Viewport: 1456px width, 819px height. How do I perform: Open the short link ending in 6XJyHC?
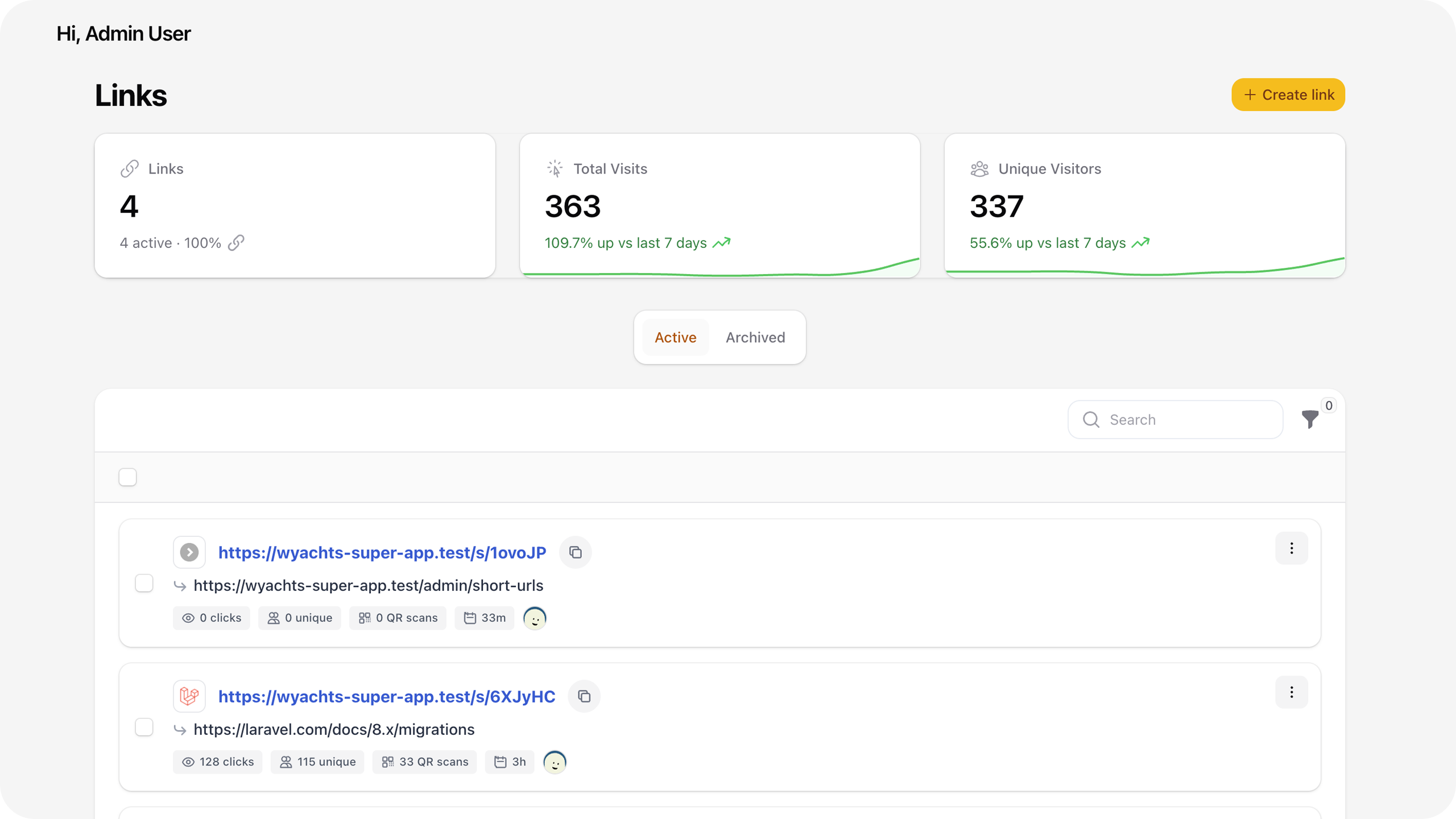(387, 696)
